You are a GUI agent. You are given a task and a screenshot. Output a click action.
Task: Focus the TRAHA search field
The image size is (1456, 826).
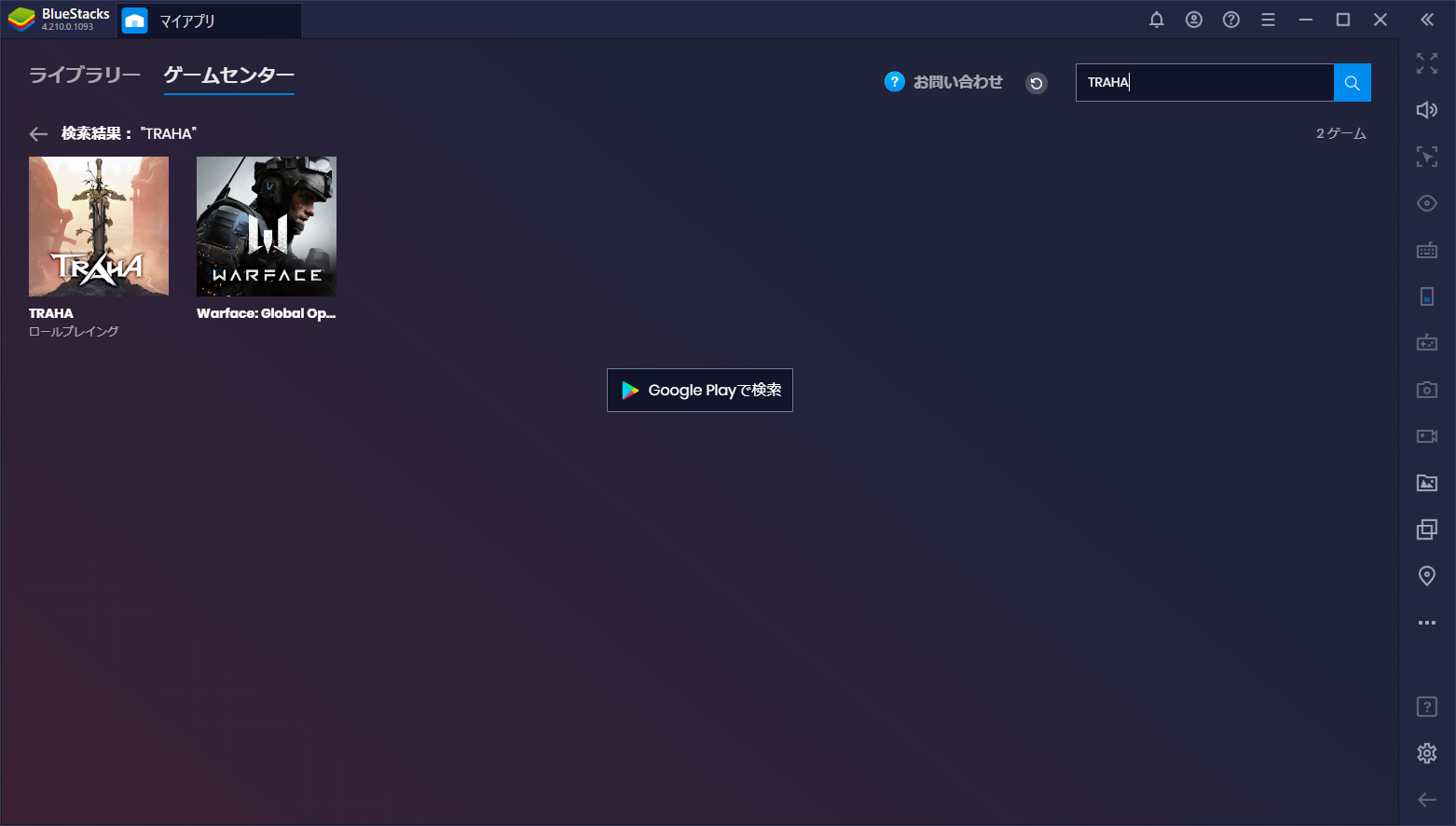(x=1204, y=83)
